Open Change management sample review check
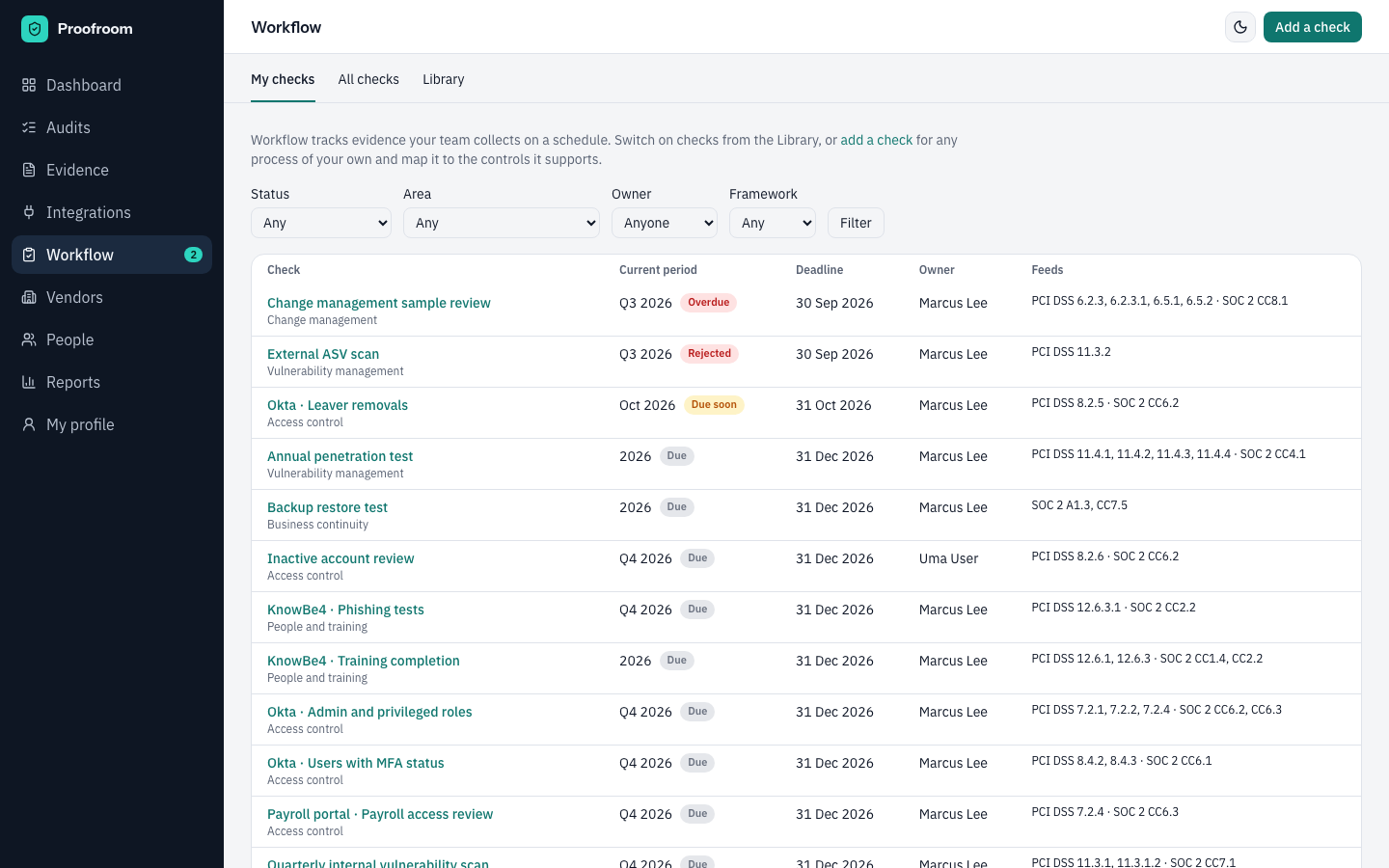Image resolution: width=1389 pixels, height=868 pixels. tap(379, 303)
